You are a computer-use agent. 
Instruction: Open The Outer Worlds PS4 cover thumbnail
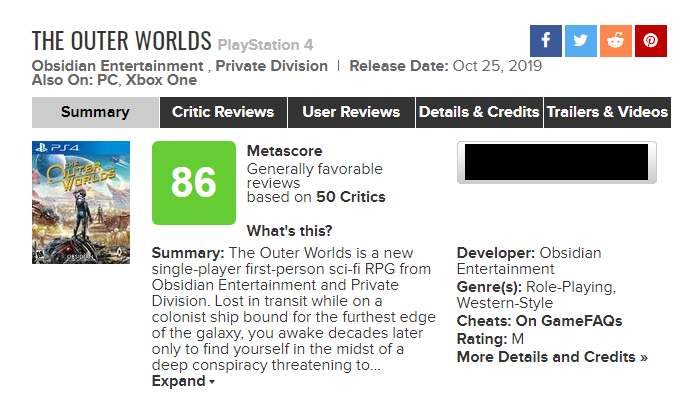pyautogui.click(x=81, y=202)
